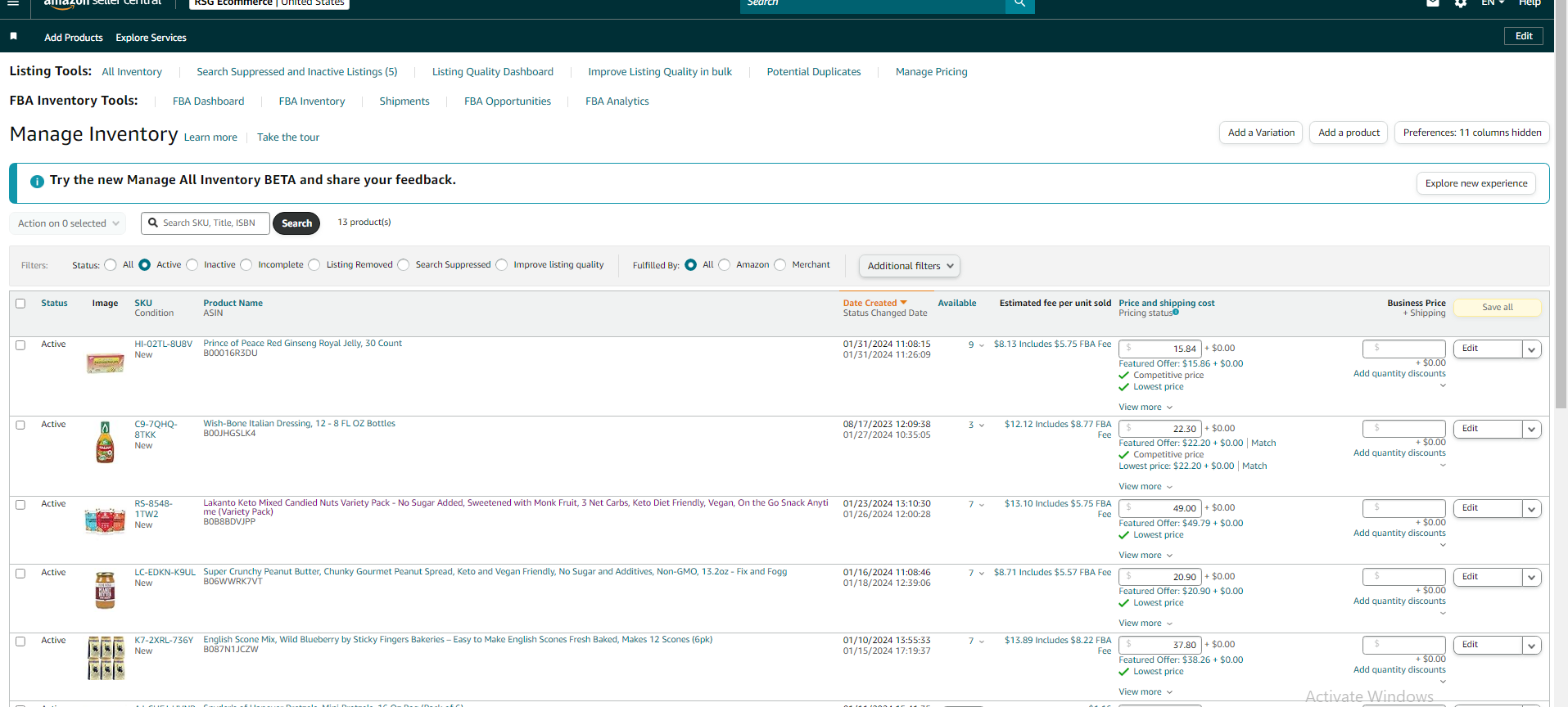Click the bookmark flag icon beside Add Products

pos(13,37)
